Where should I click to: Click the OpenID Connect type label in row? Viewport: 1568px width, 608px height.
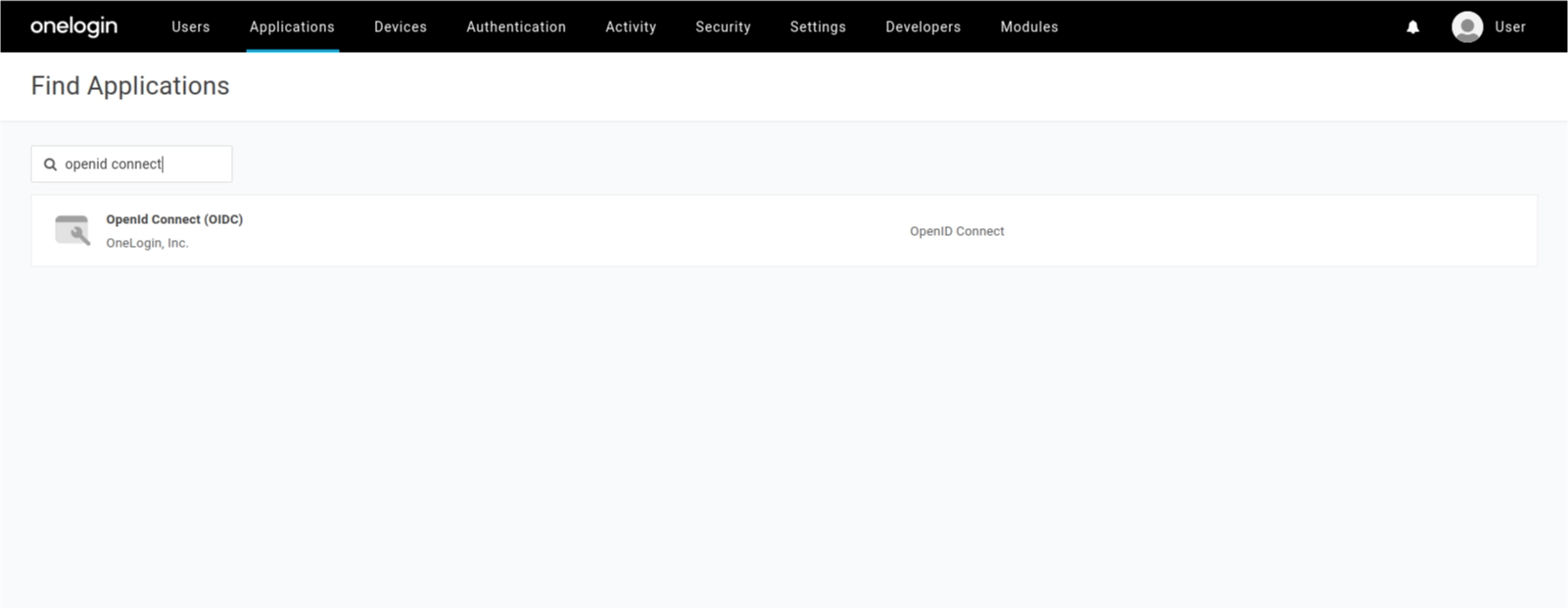[956, 231]
